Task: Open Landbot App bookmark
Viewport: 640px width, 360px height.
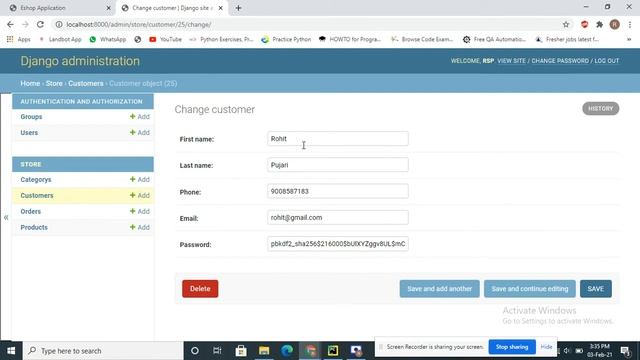Action: coord(60,39)
